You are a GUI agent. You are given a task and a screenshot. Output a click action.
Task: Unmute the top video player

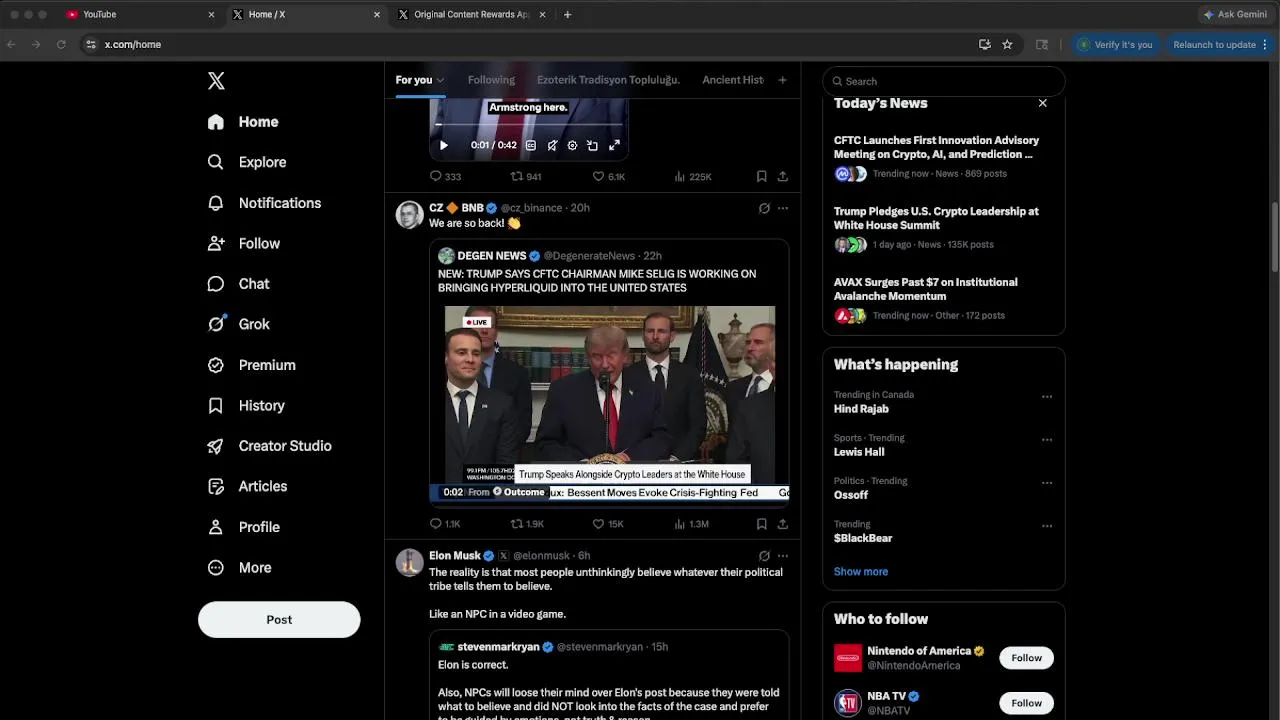coord(552,145)
